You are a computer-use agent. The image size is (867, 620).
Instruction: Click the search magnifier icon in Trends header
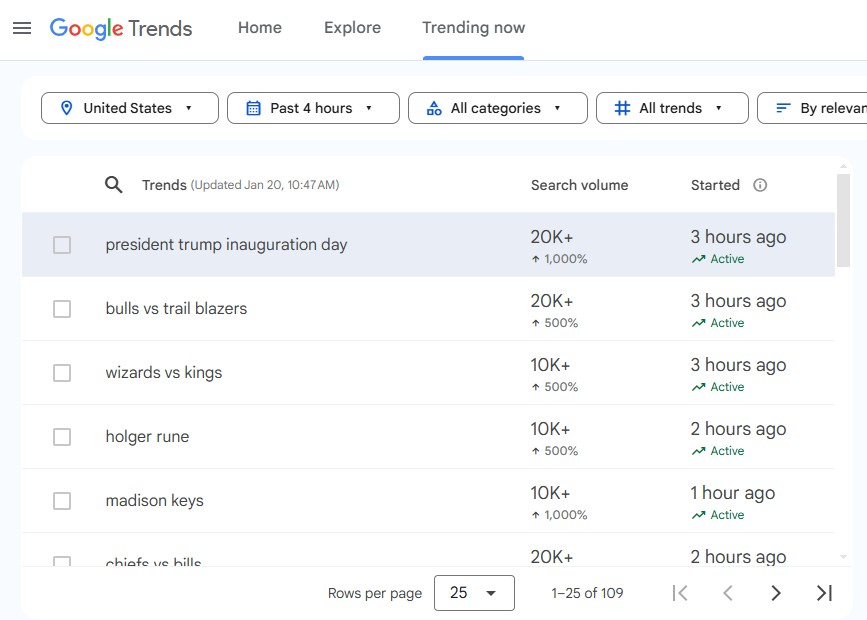[x=114, y=185]
